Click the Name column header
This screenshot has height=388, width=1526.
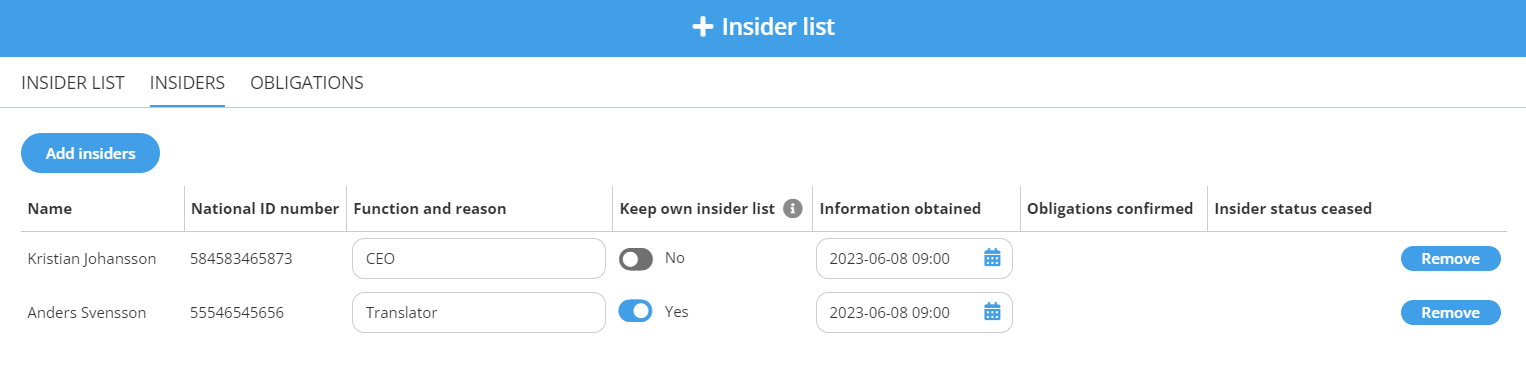pyautogui.click(x=50, y=209)
